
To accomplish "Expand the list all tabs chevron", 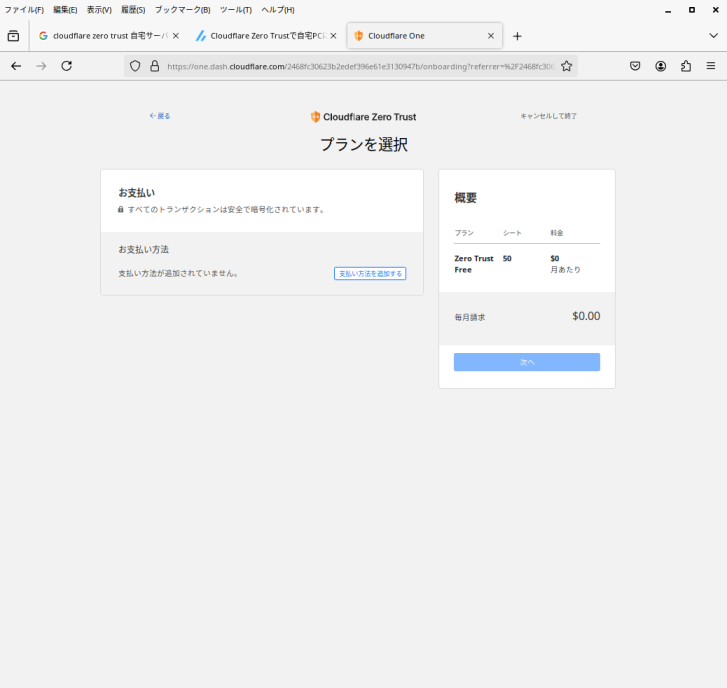I will pyautogui.click(x=714, y=36).
